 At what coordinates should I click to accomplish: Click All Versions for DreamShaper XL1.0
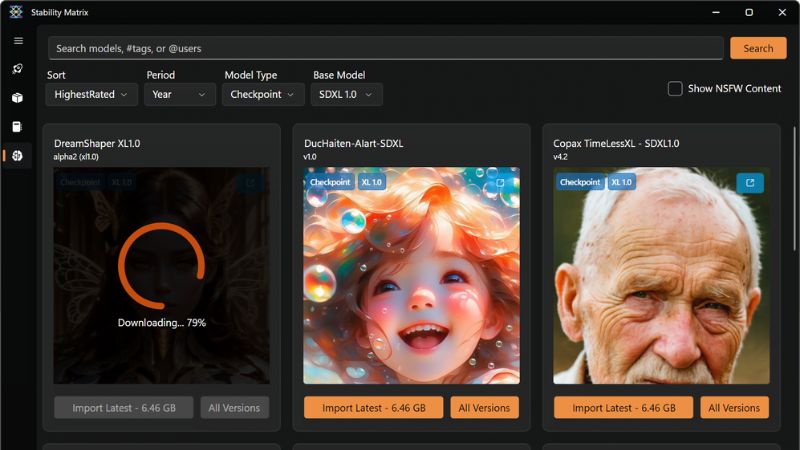coord(234,408)
